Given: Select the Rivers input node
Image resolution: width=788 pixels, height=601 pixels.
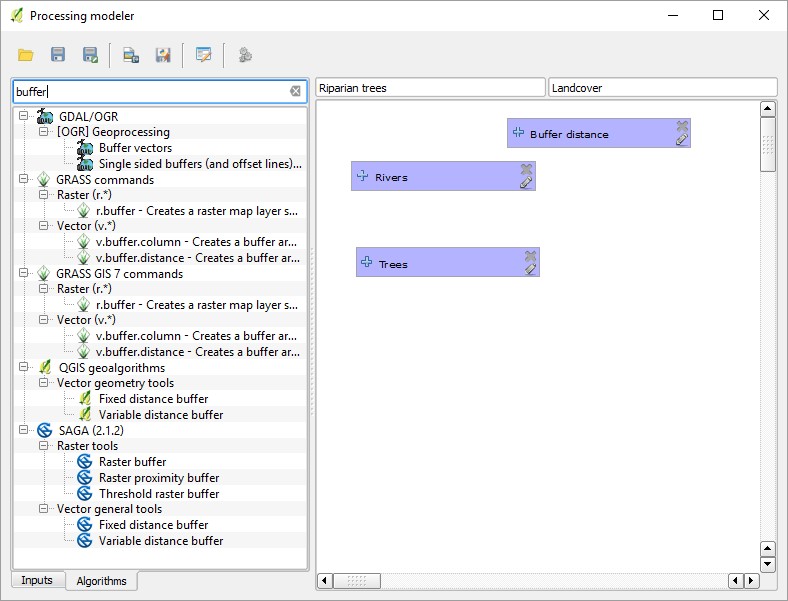Looking at the screenshot, I should [443, 176].
